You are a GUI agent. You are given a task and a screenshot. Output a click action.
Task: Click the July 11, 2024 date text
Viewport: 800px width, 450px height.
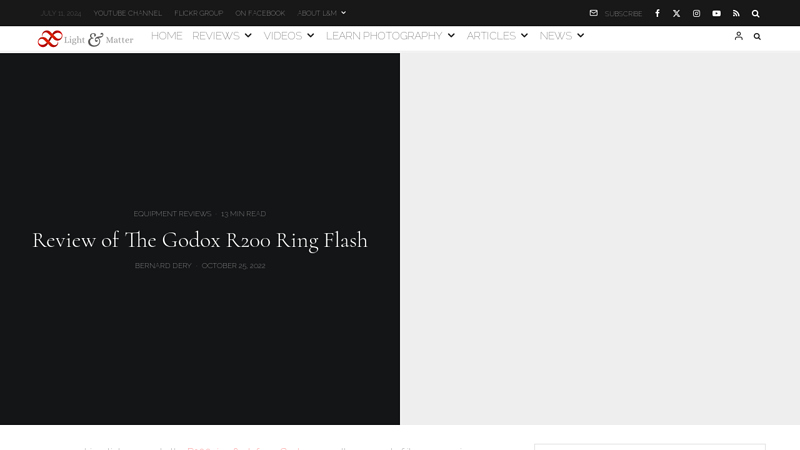tap(61, 13)
